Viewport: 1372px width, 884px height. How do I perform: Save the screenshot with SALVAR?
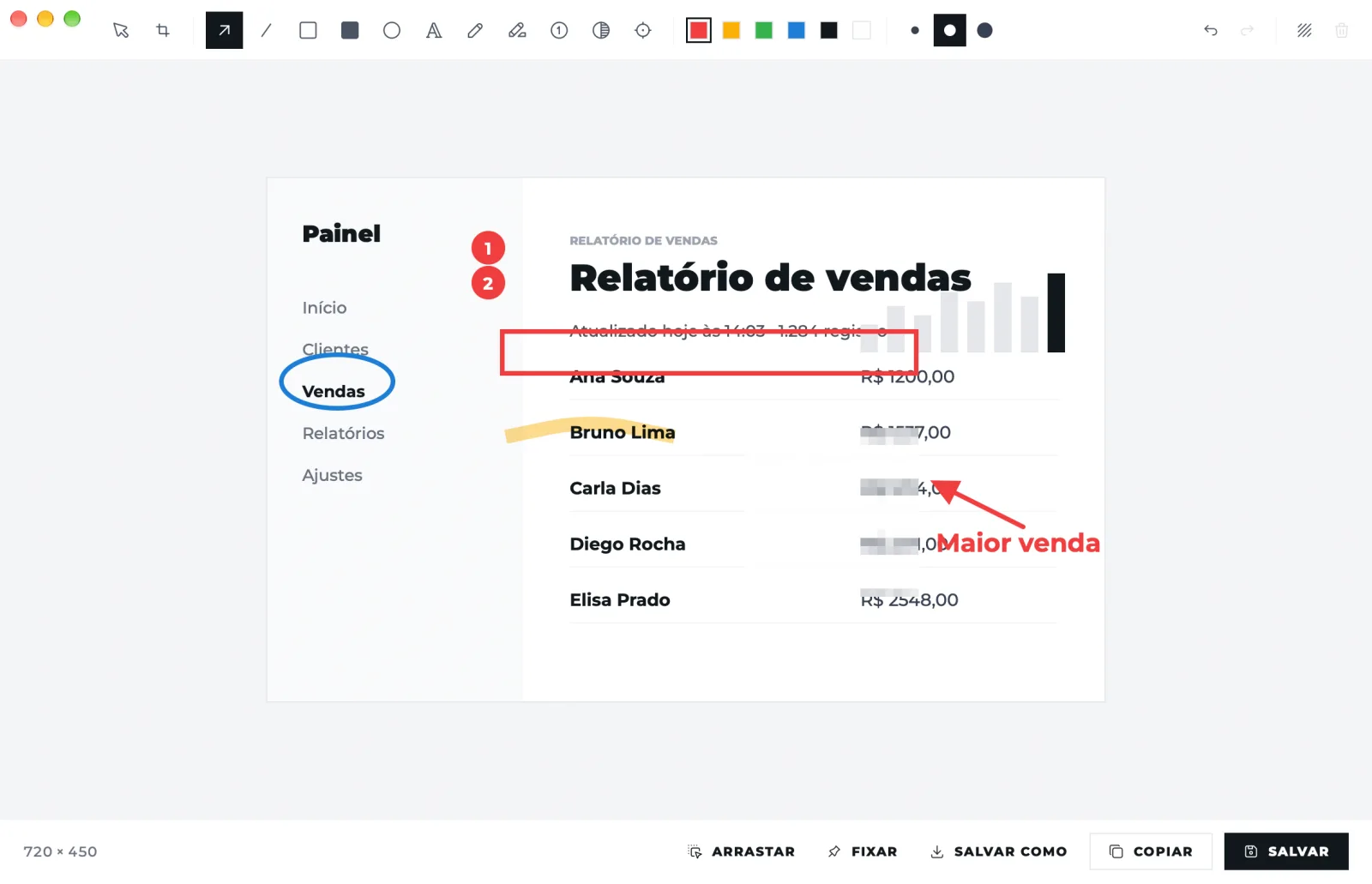click(1286, 851)
